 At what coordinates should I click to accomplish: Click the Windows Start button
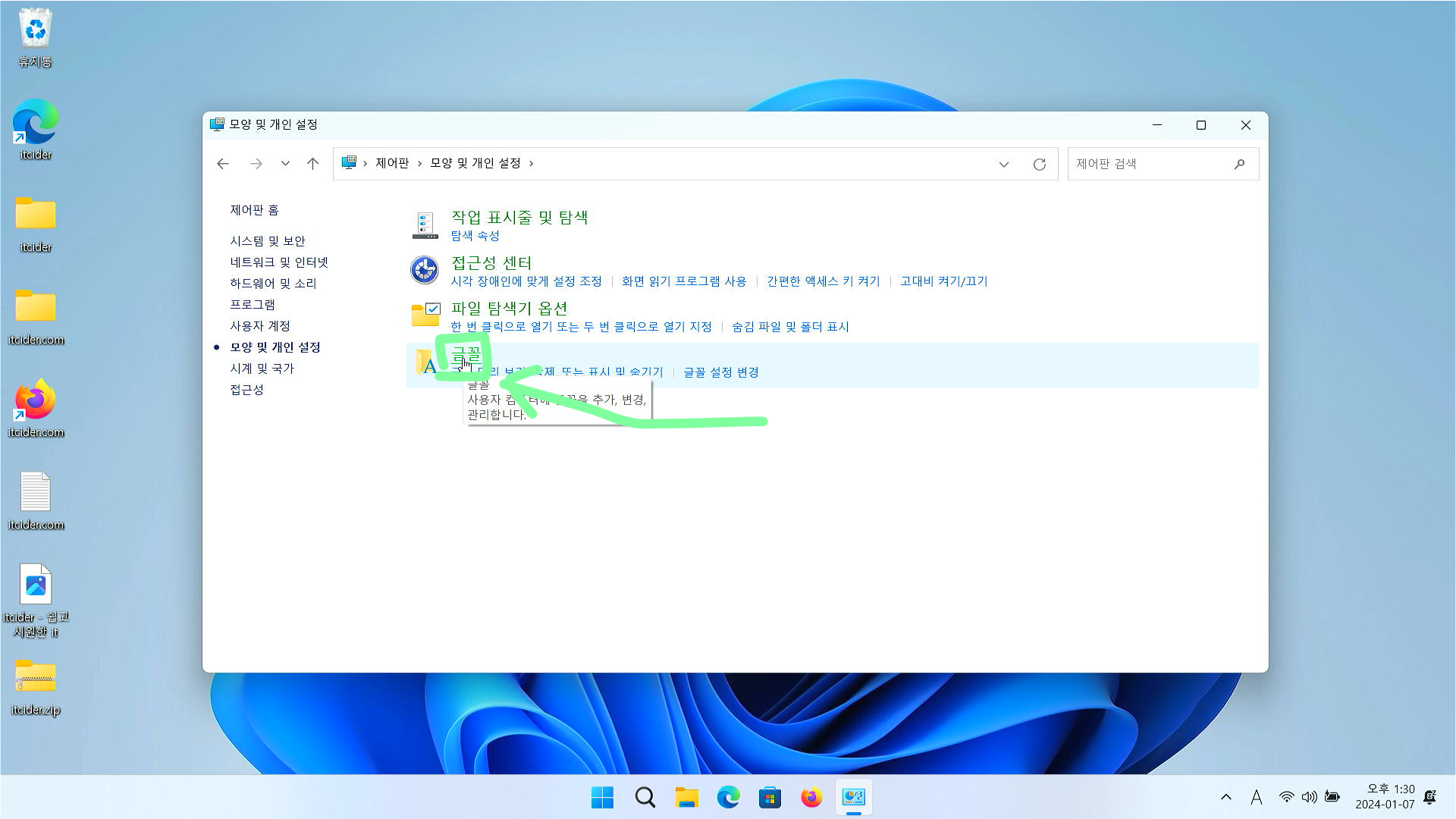[601, 797]
